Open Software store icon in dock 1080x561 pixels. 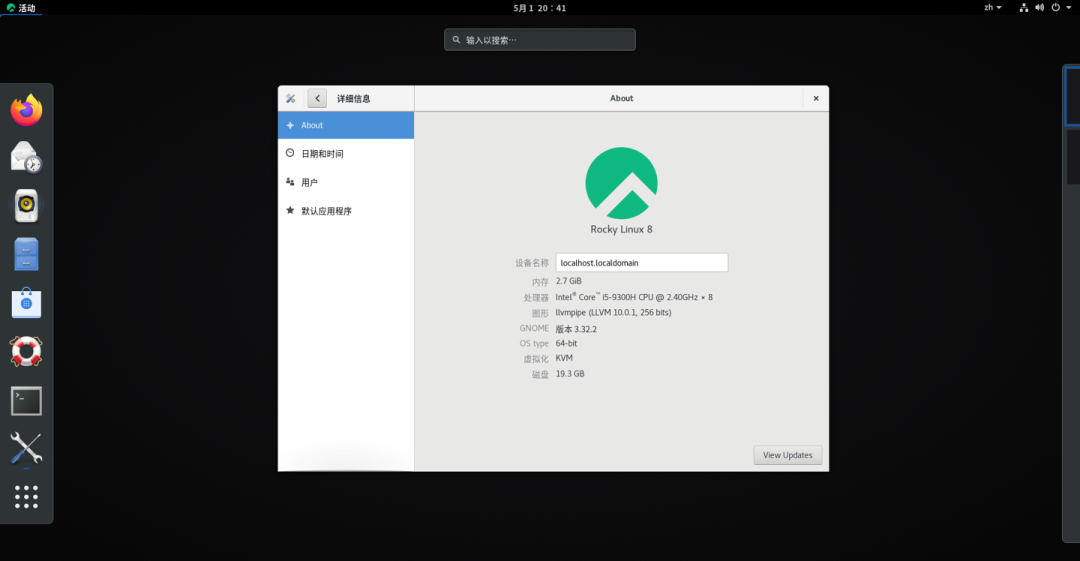[26, 303]
